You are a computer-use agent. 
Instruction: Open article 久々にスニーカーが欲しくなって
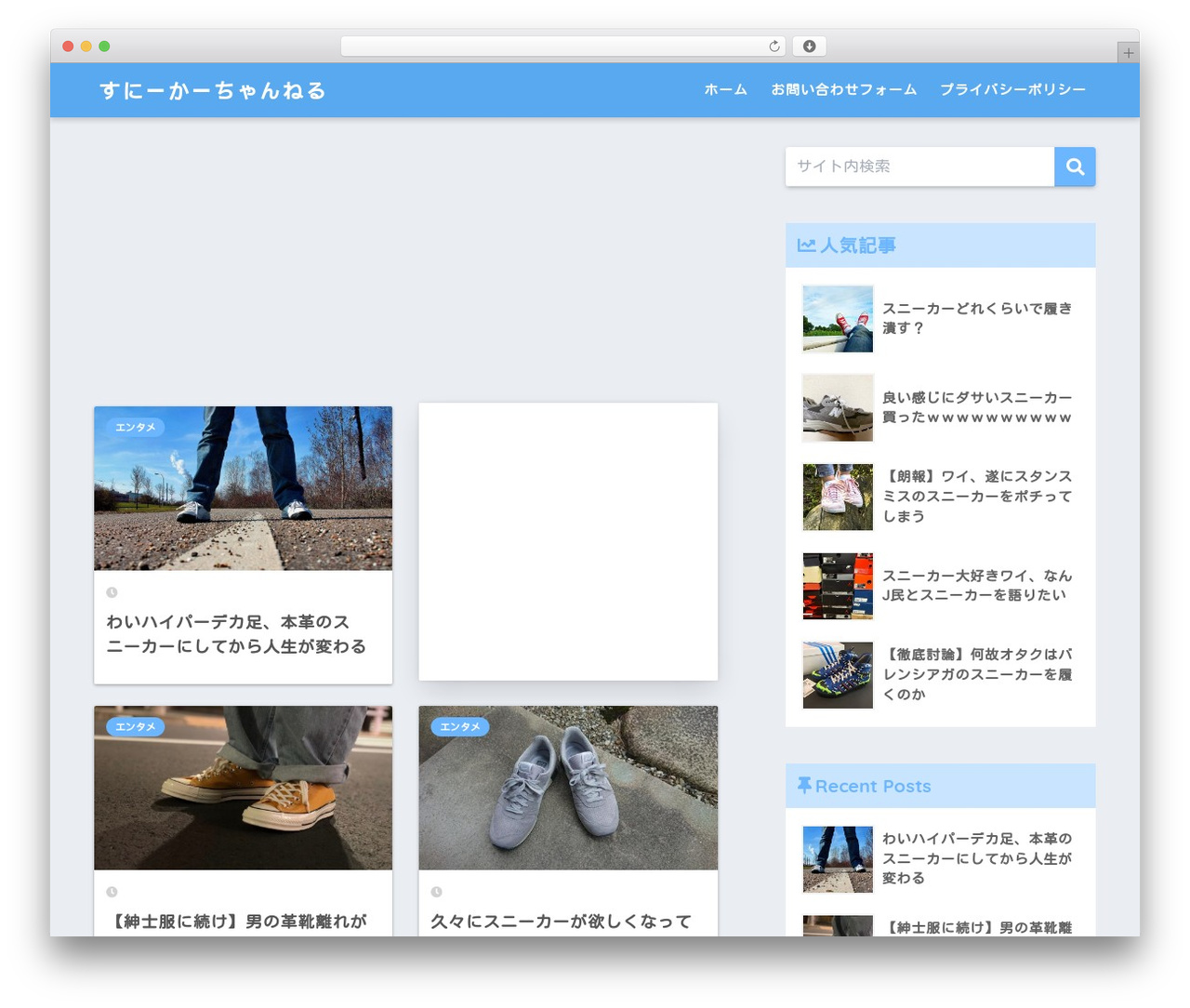[x=562, y=922]
